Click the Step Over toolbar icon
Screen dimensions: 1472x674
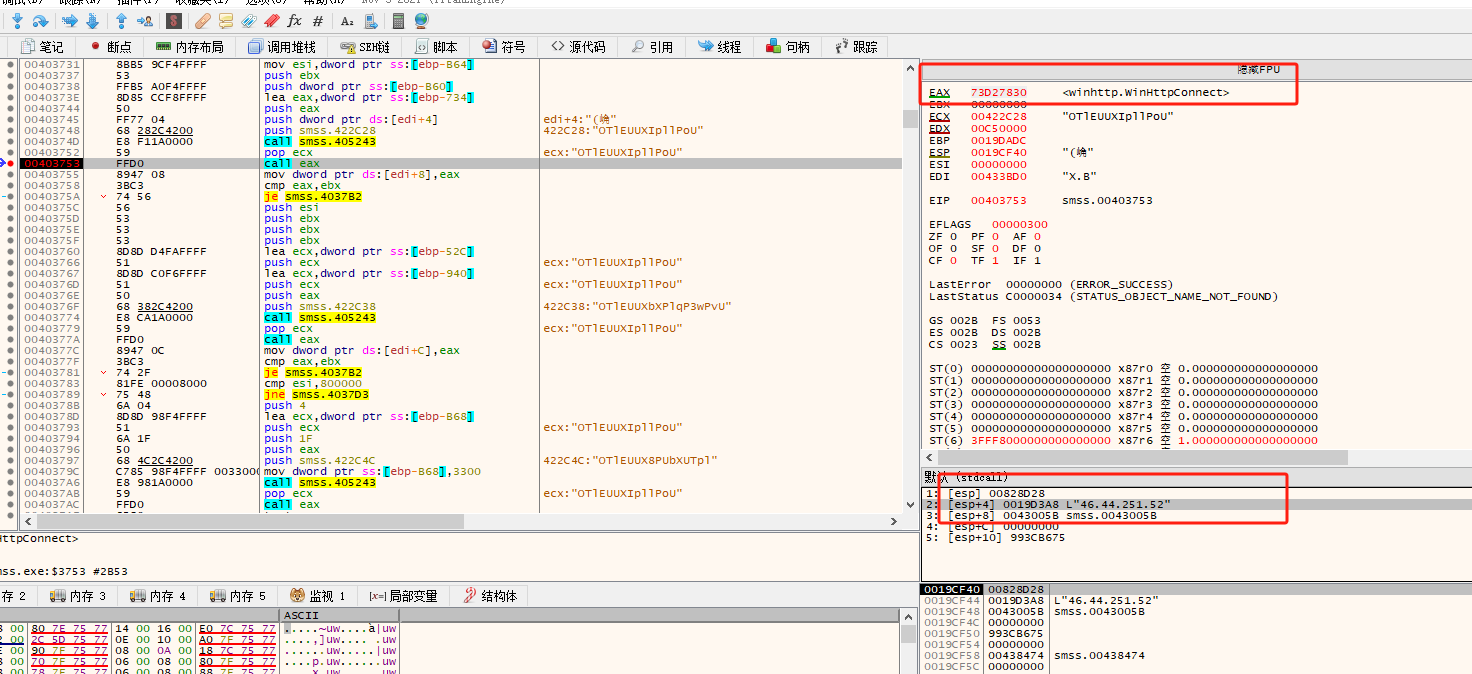pyautogui.click(x=40, y=20)
